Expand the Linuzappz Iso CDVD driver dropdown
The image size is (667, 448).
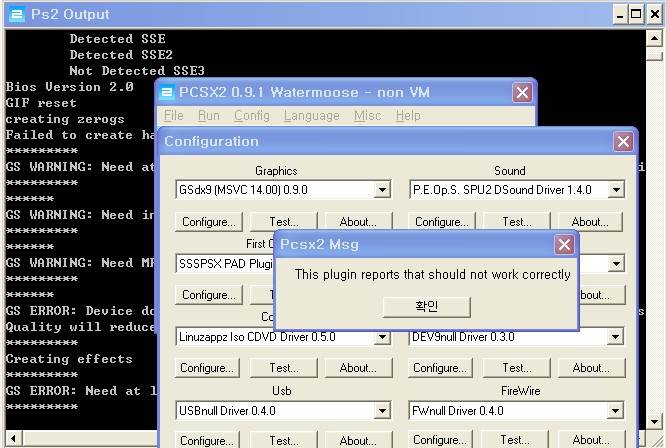coord(382,337)
